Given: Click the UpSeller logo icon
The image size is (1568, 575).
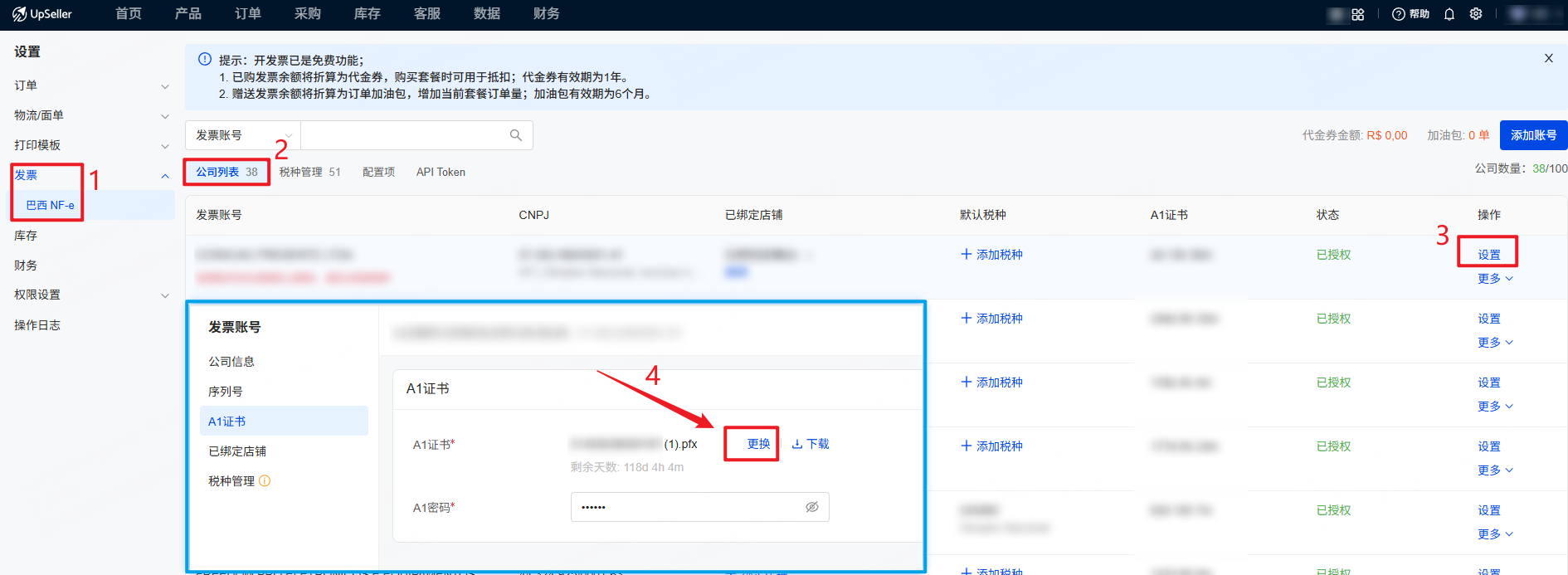Looking at the screenshot, I should coord(19,14).
